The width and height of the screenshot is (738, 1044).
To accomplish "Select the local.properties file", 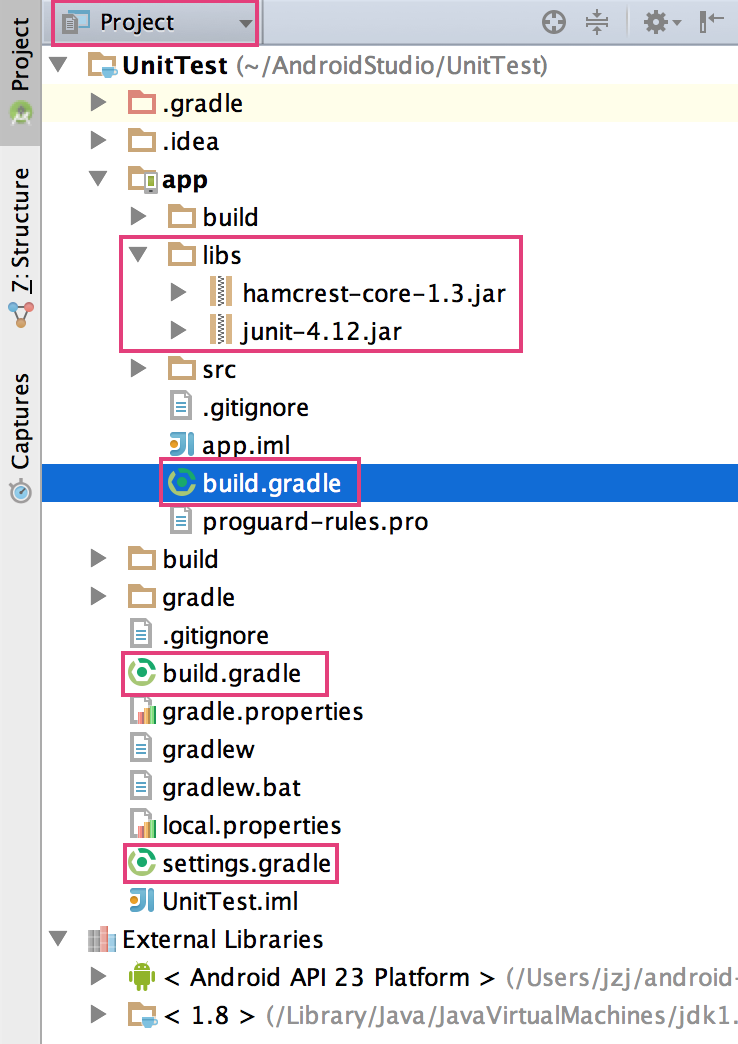I will pyautogui.click(x=251, y=826).
